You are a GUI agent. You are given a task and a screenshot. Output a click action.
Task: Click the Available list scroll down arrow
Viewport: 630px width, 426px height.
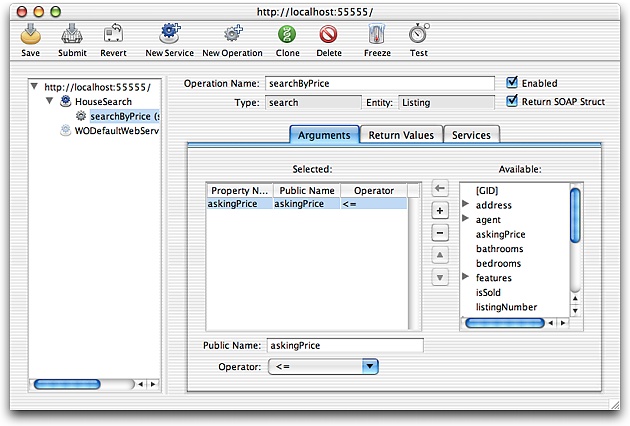point(575,311)
